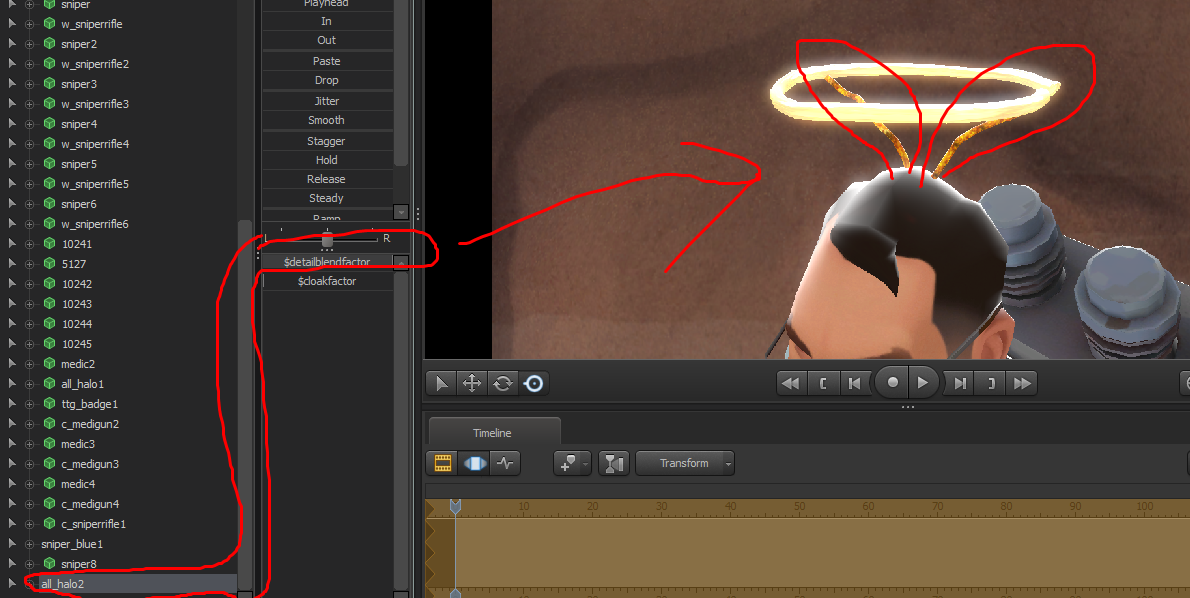Screen dimensions: 1190x598
Task: Apply the Jitter preset
Action: [327, 101]
